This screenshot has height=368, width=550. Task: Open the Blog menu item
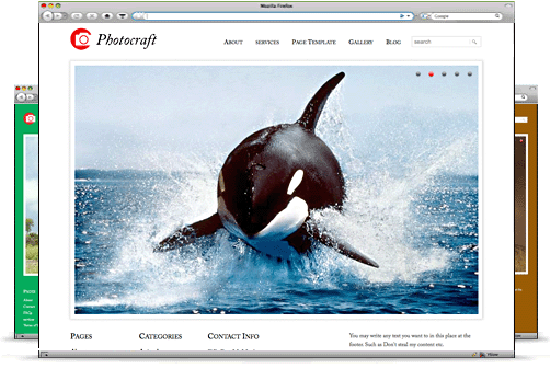click(394, 42)
